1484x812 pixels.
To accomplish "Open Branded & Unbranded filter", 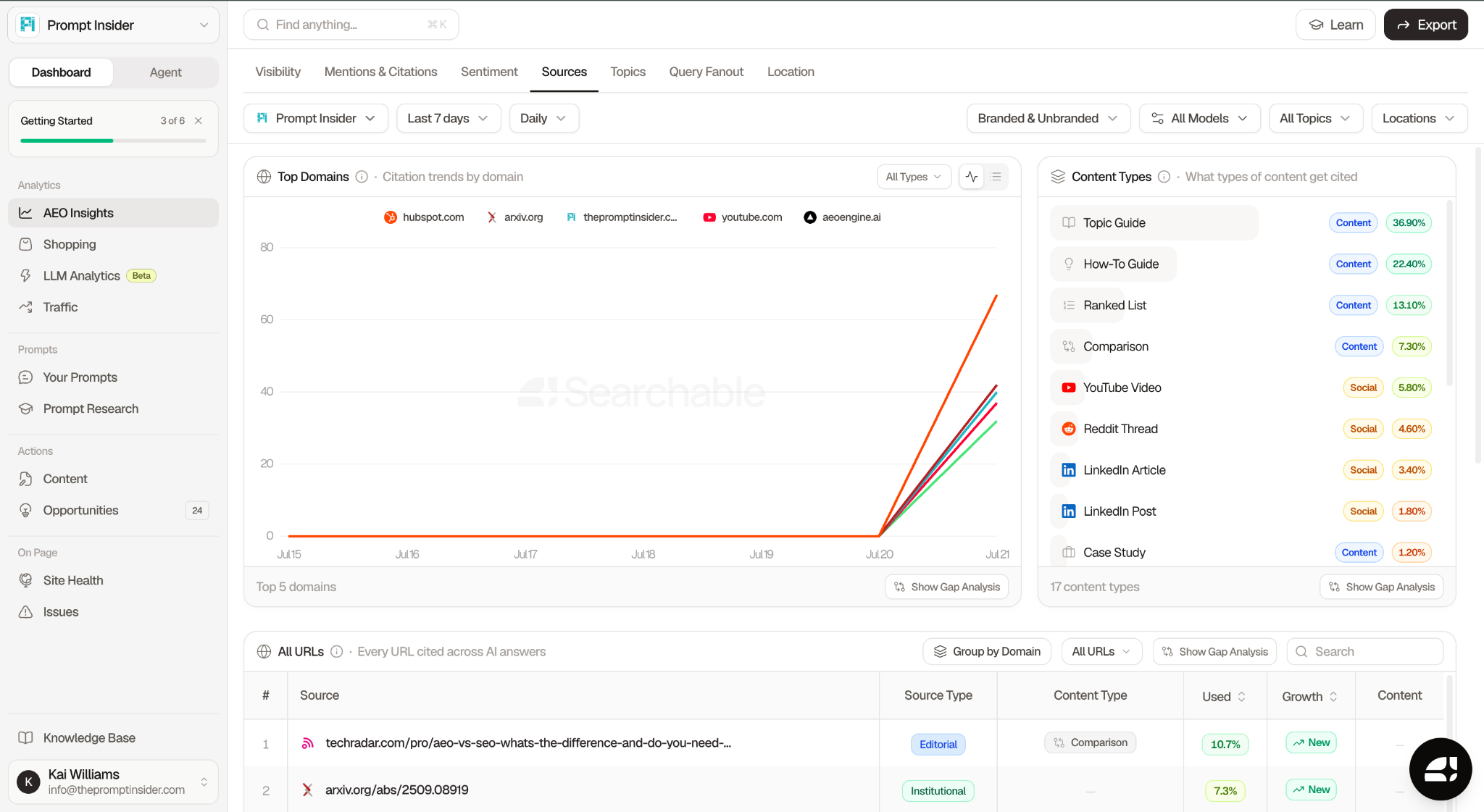I will 1049,118.
